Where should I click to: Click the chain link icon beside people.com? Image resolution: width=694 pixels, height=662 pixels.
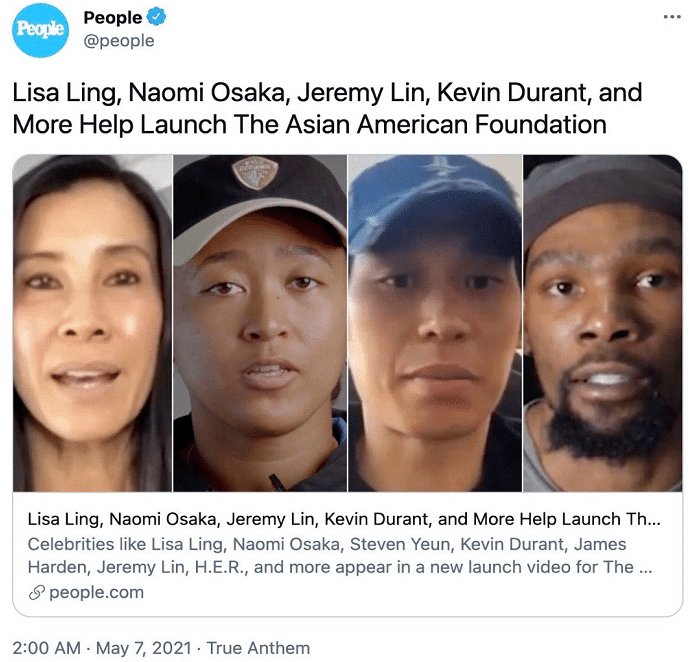37,593
